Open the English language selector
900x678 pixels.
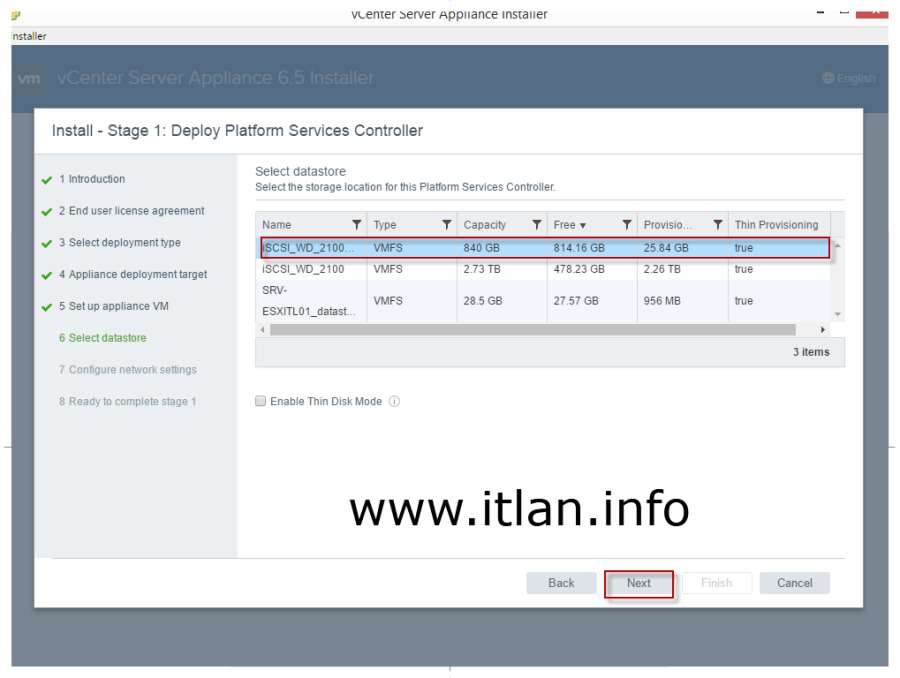pyautogui.click(x=848, y=79)
